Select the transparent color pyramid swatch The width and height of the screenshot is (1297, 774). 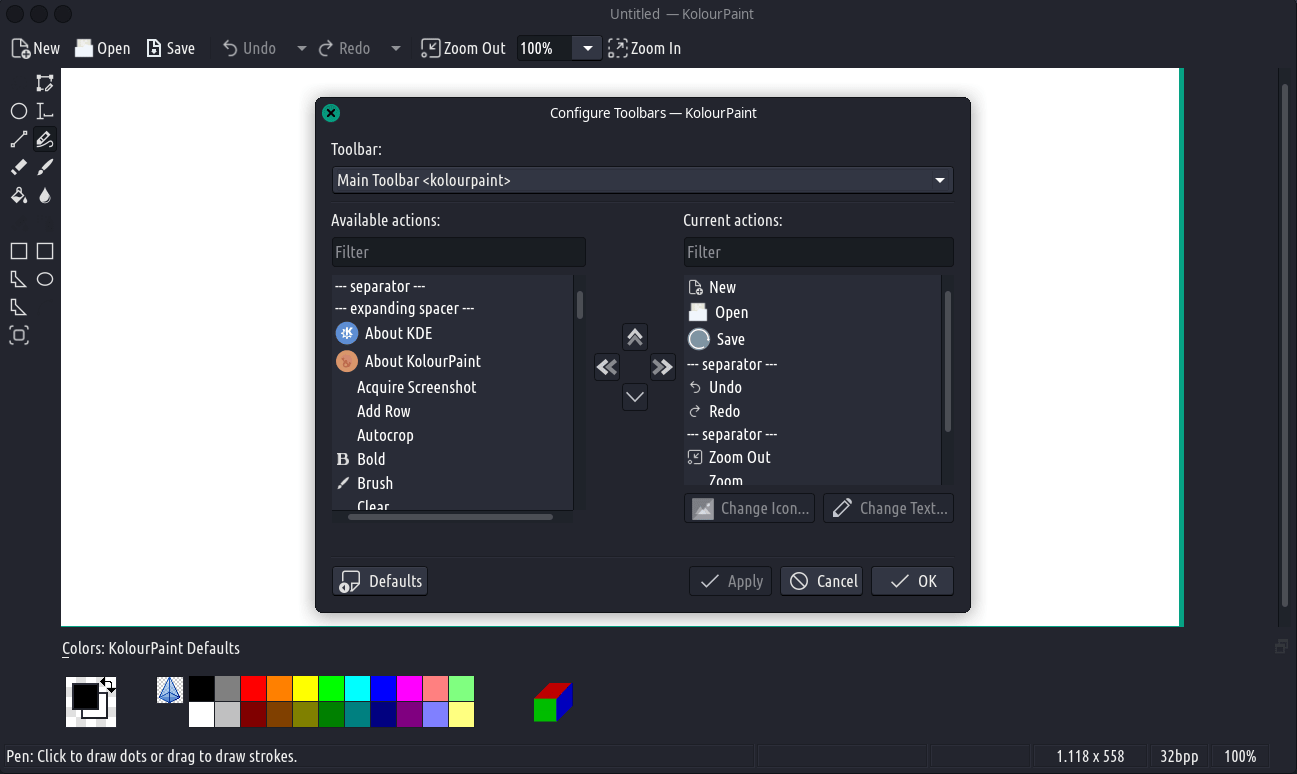pos(170,690)
